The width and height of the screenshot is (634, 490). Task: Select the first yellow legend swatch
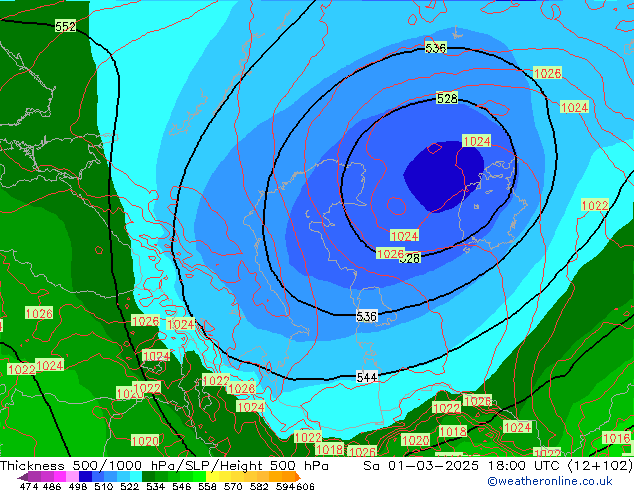pos(212,476)
